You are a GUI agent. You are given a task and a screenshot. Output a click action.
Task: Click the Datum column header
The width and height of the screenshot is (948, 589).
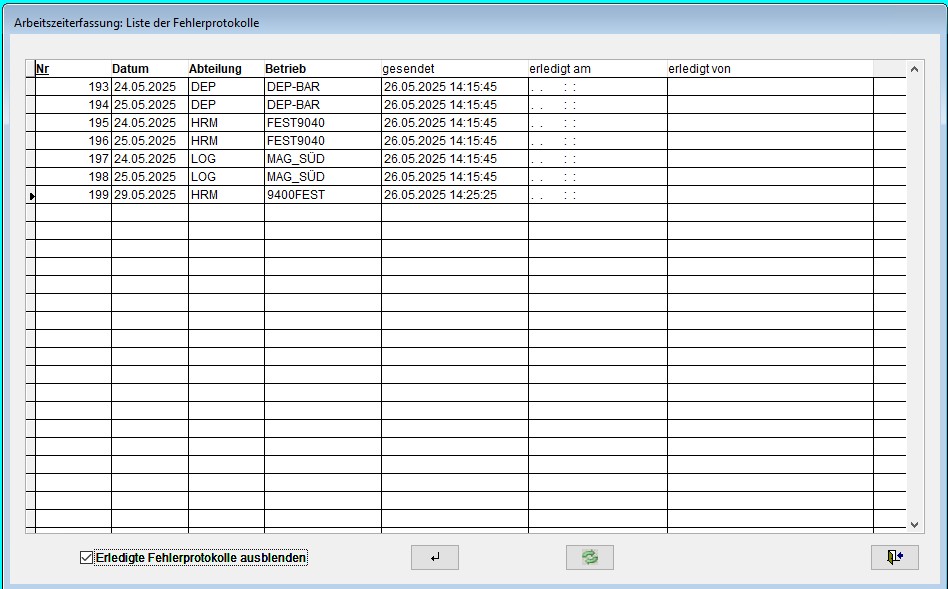[x=149, y=69]
